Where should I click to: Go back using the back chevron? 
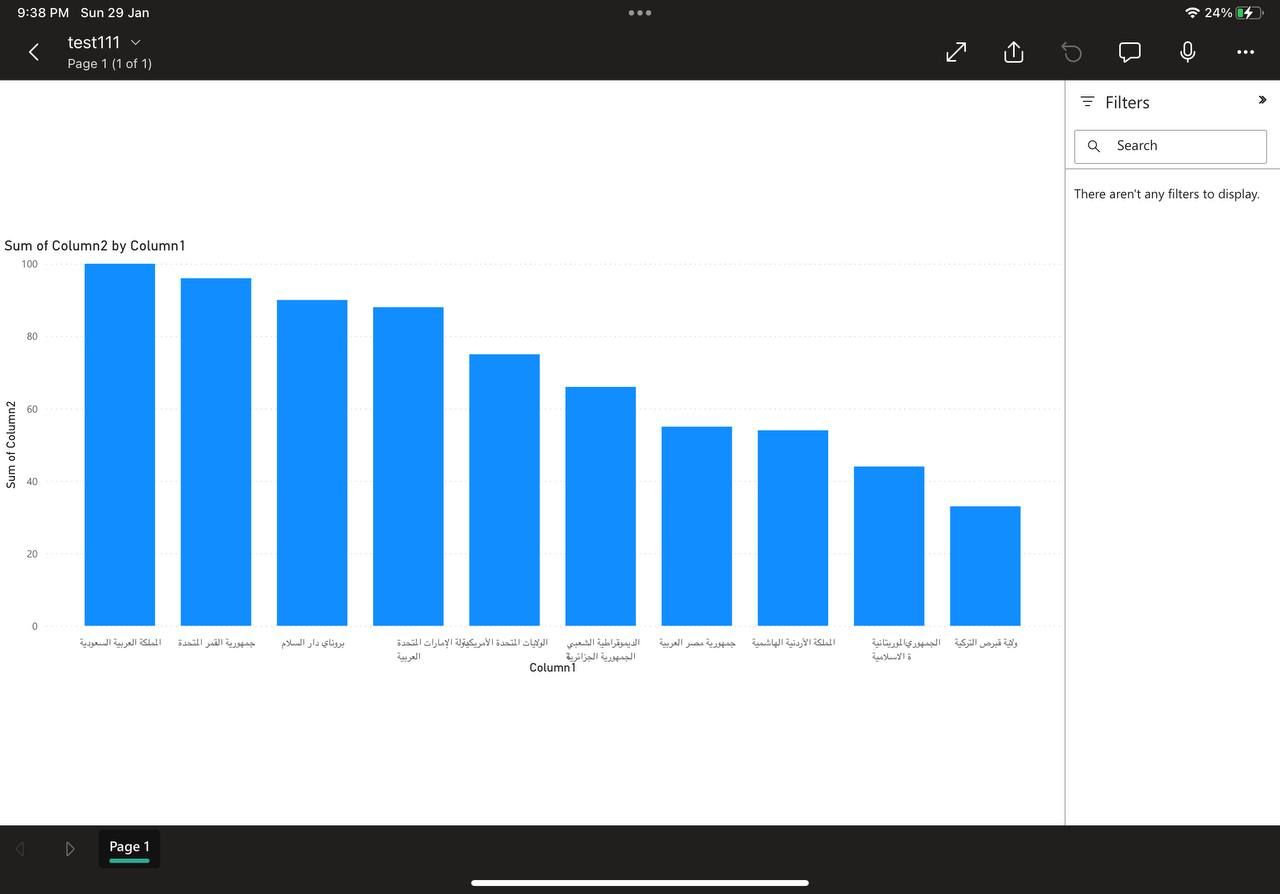(x=34, y=52)
